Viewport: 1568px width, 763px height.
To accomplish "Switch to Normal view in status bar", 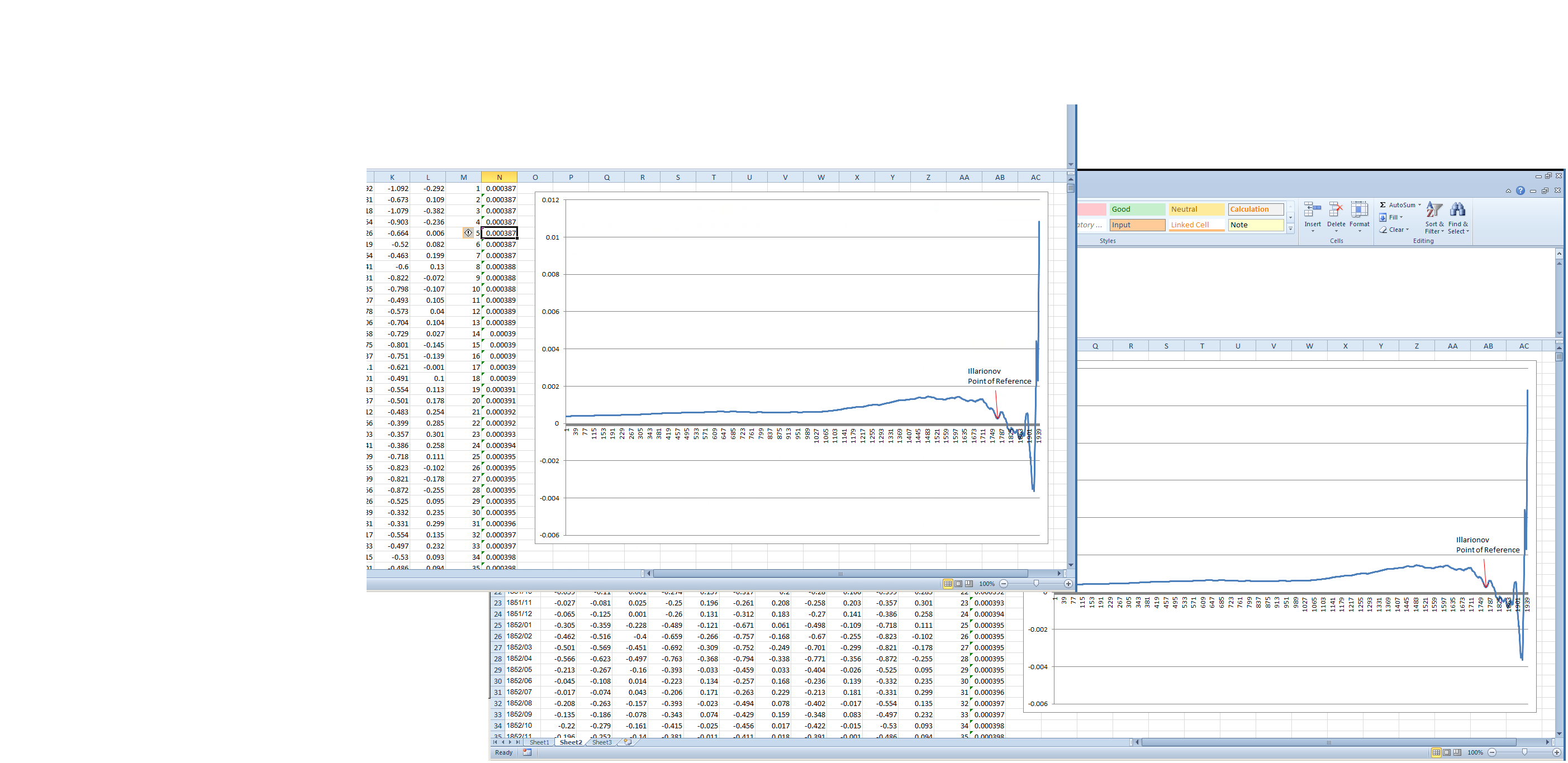I will [x=1436, y=752].
